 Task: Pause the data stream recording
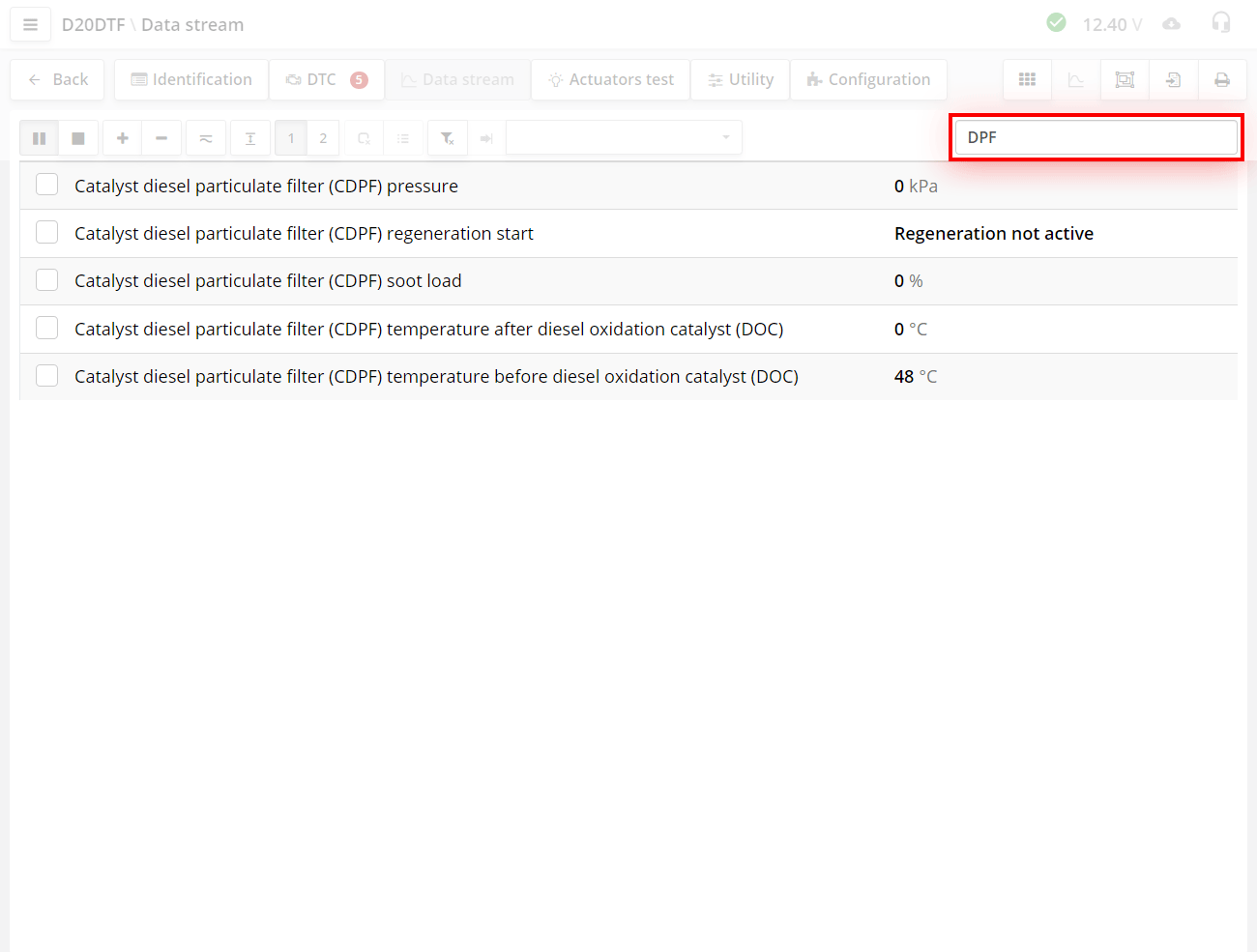40,138
